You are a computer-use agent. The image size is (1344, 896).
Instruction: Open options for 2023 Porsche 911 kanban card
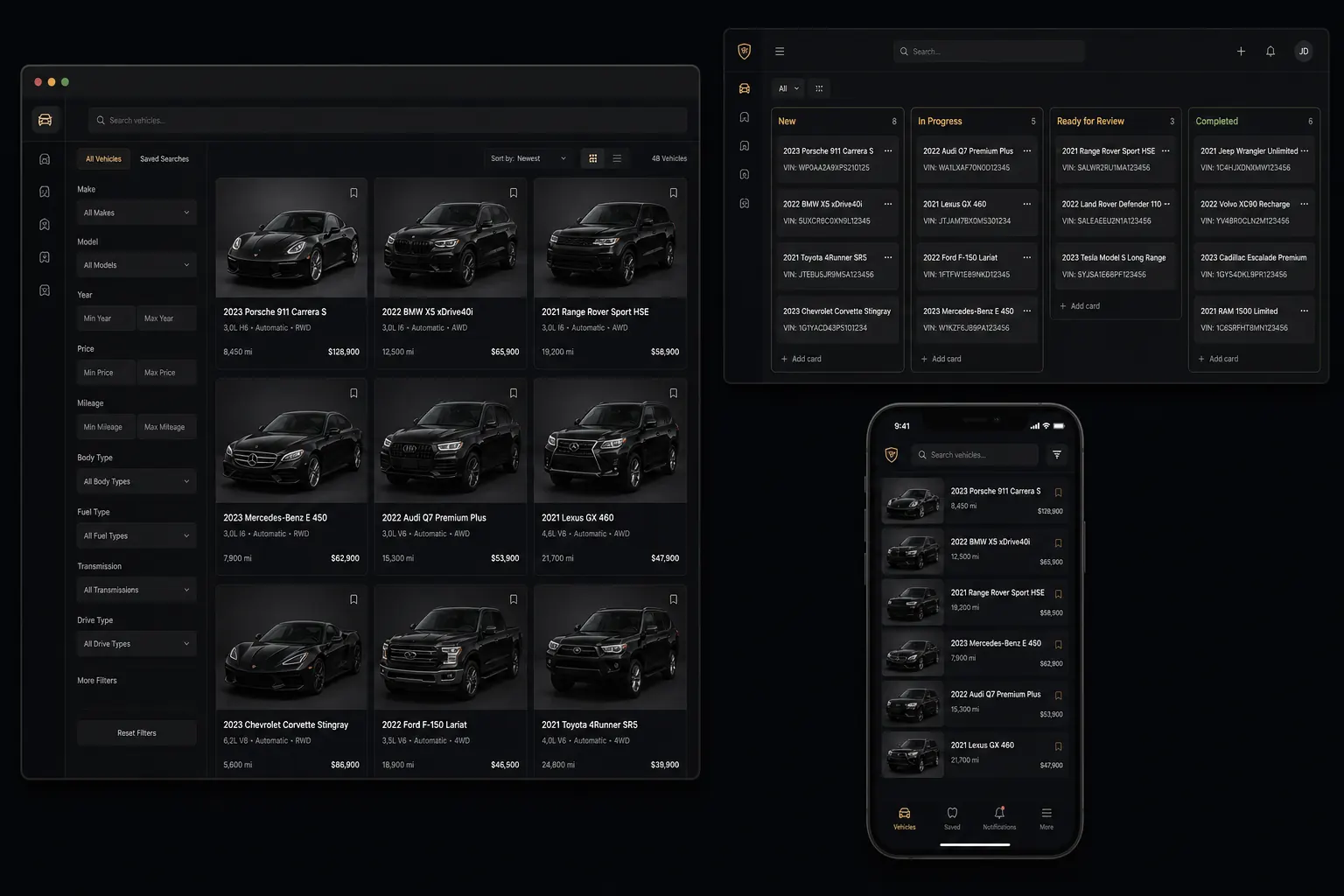tap(888, 151)
